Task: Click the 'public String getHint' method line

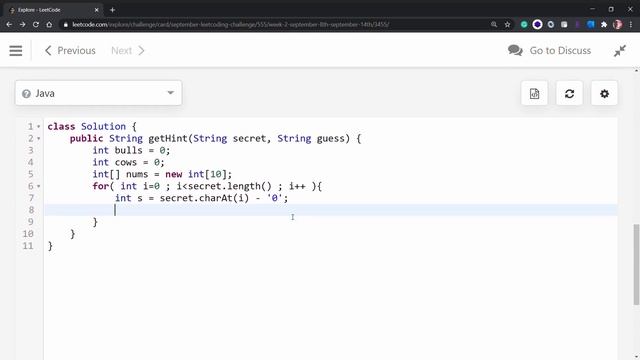Action: [216, 138]
